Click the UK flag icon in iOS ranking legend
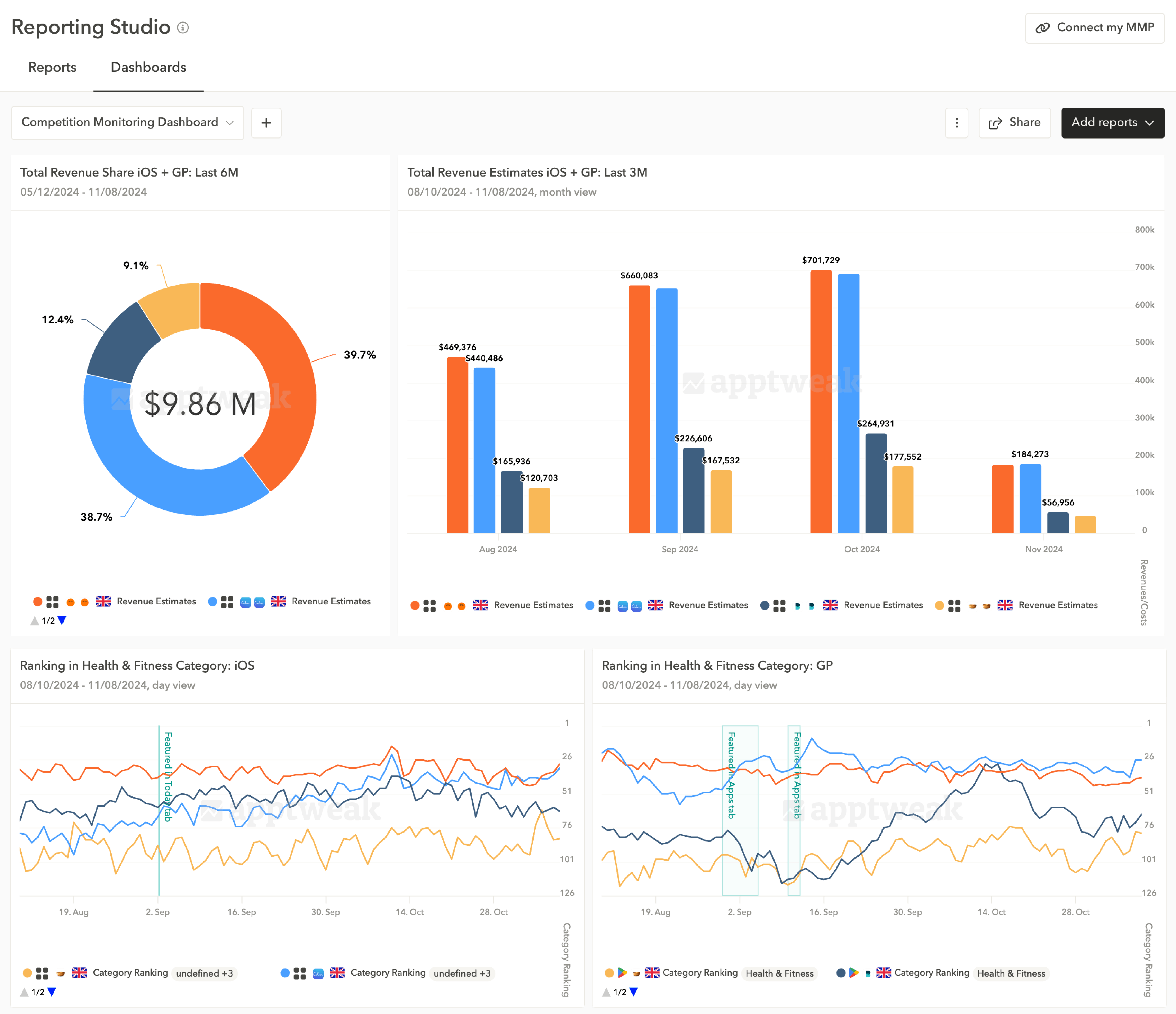Screen dimensions: 1176x1014 pos(80,972)
